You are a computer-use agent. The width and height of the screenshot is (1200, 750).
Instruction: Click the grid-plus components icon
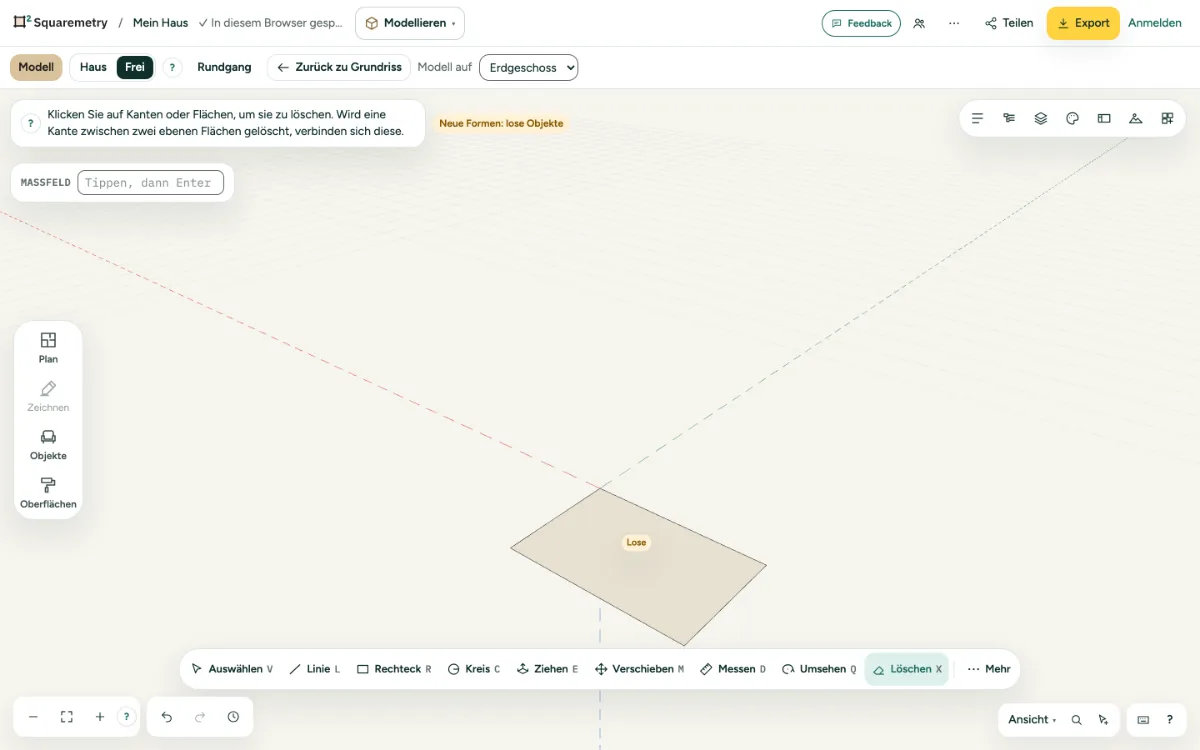coord(1167,118)
